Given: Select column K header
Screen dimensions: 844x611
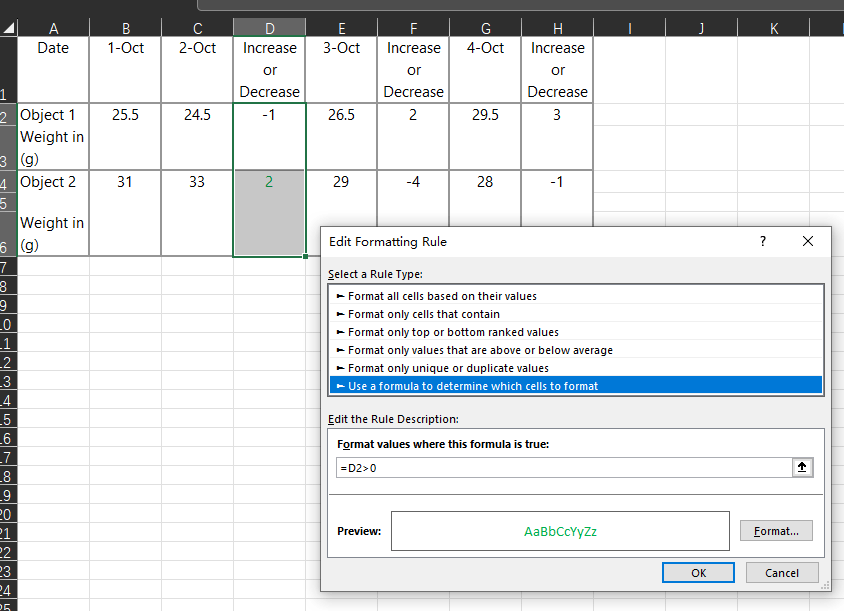Looking at the screenshot, I should (x=773, y=28).
